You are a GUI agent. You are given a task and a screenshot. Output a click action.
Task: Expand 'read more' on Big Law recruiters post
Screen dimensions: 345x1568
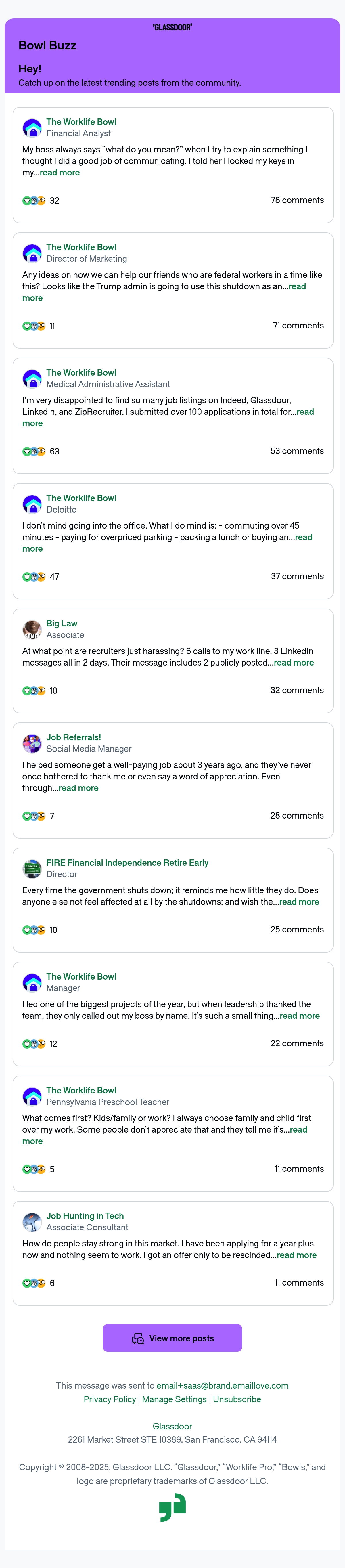coord(294,663)
